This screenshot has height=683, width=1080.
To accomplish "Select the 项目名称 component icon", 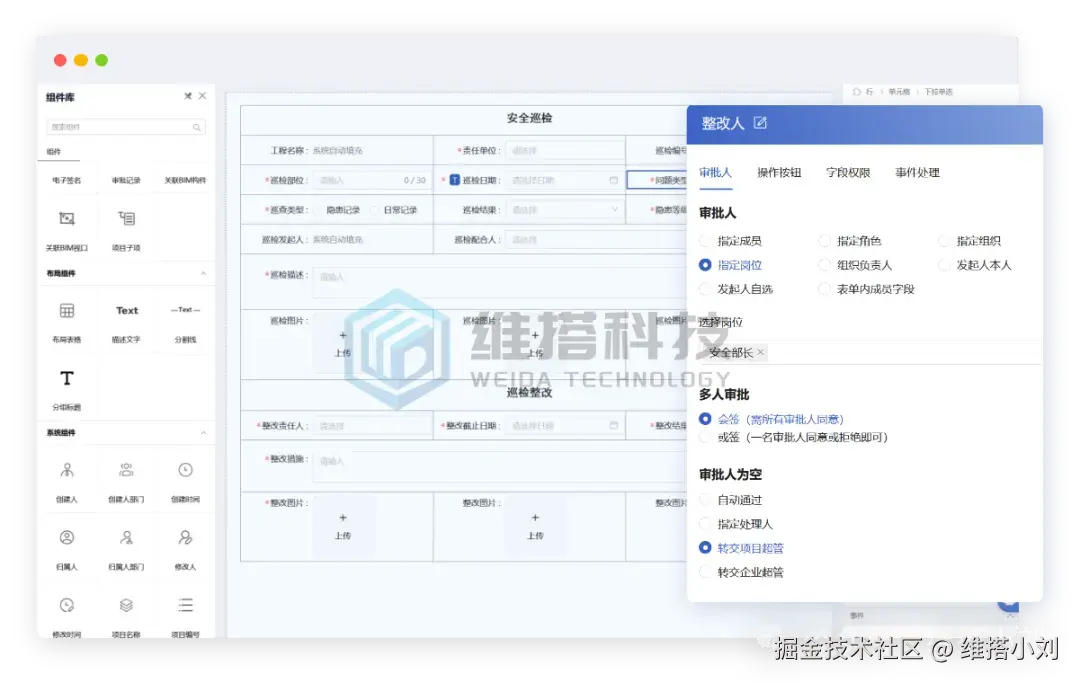I will click(126, 605).
